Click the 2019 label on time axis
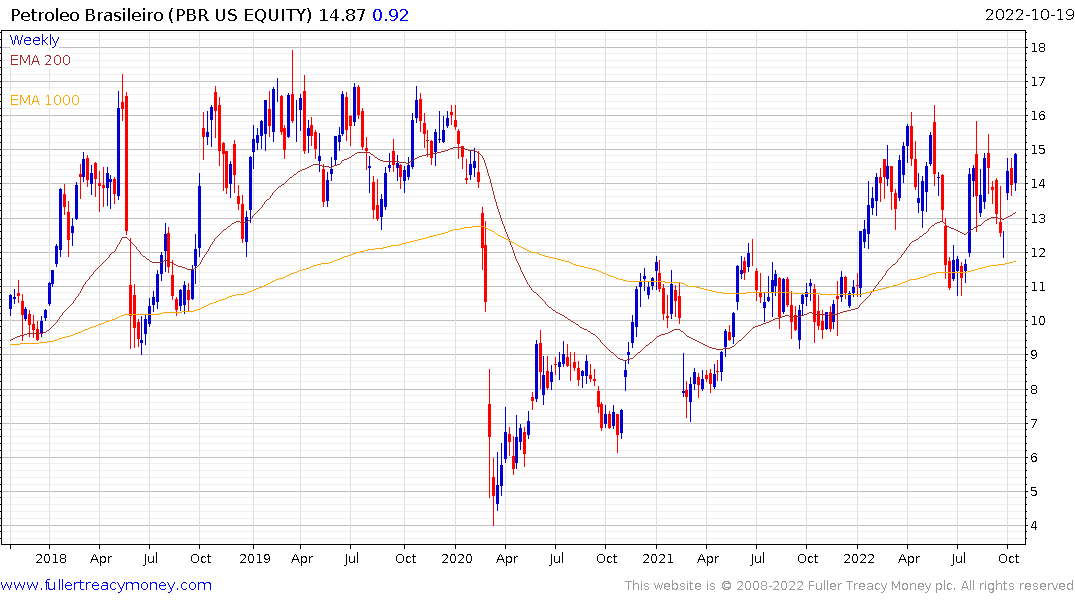 point(255,558)
